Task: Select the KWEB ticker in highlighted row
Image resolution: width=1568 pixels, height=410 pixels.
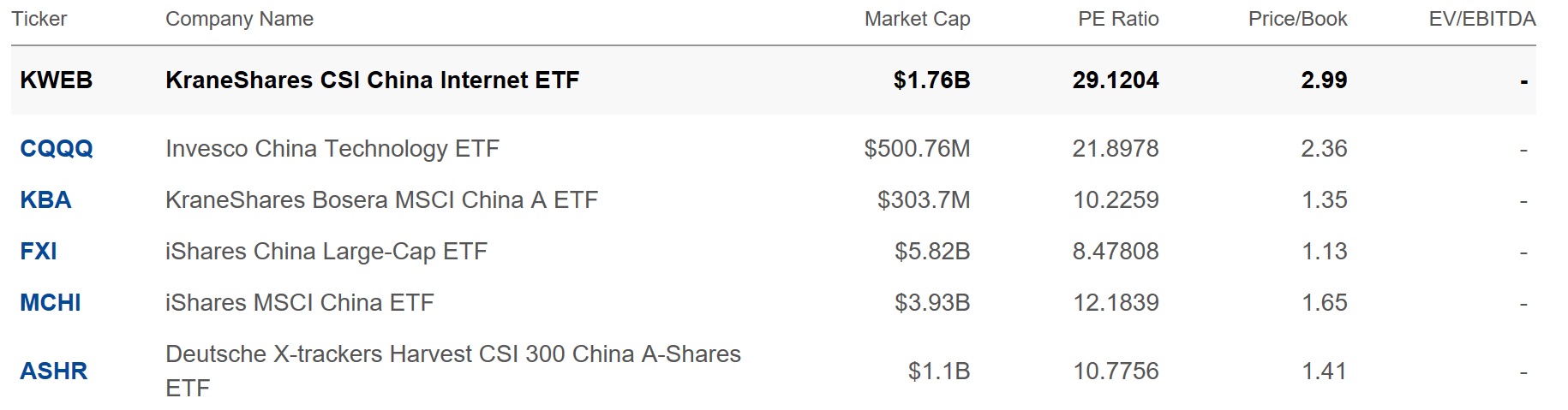Action: [57, 80]
